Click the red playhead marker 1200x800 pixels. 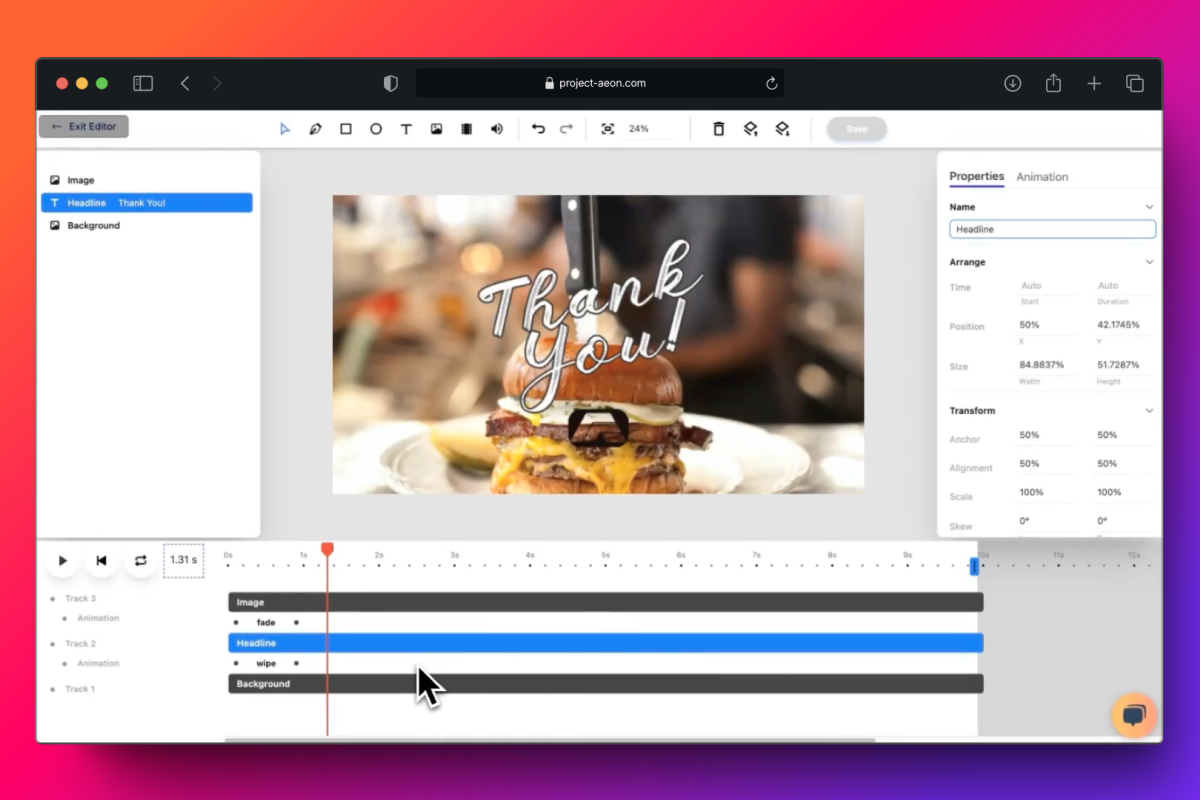[327, 549]
